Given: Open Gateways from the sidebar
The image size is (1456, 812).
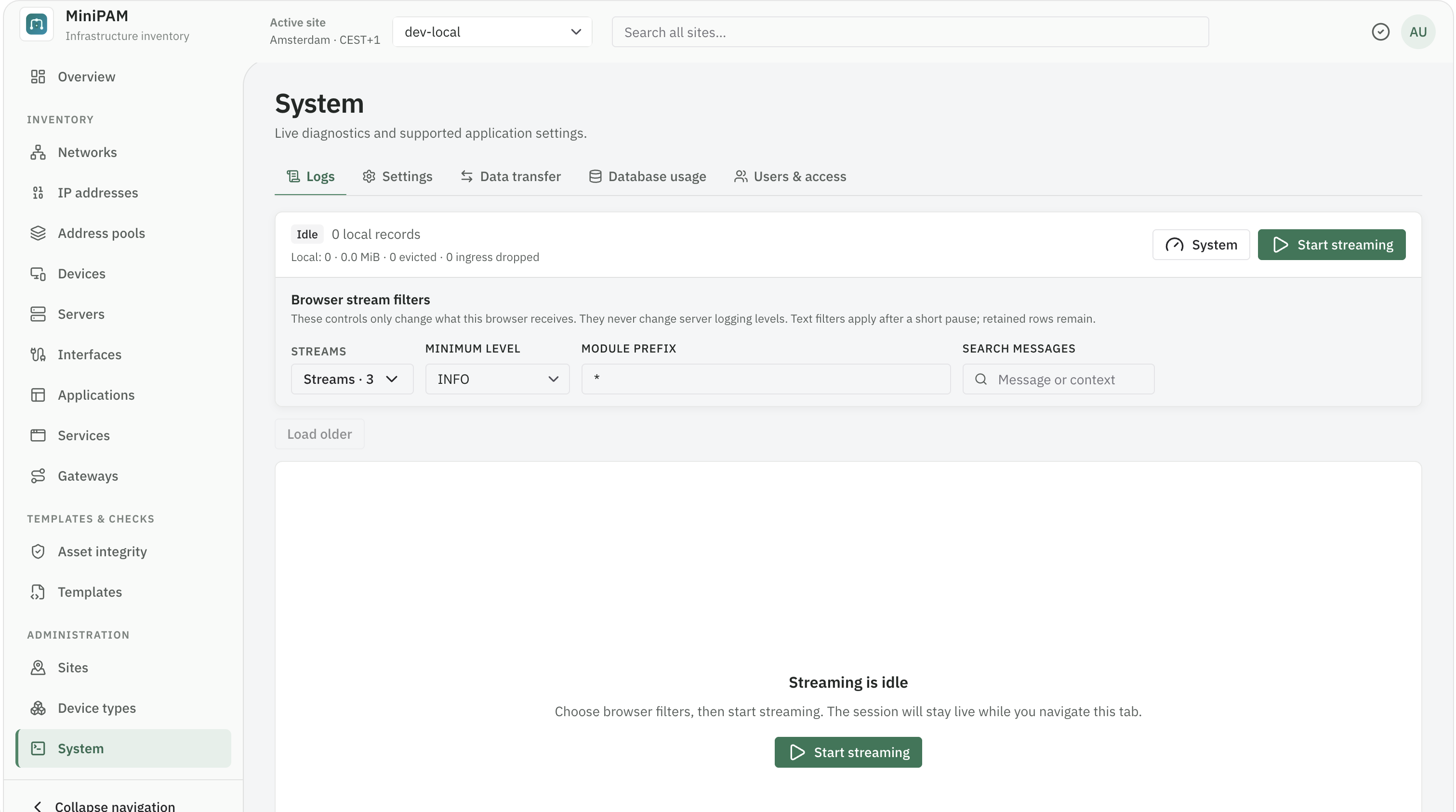Looking at the screenshot, I should pos(123,476).
